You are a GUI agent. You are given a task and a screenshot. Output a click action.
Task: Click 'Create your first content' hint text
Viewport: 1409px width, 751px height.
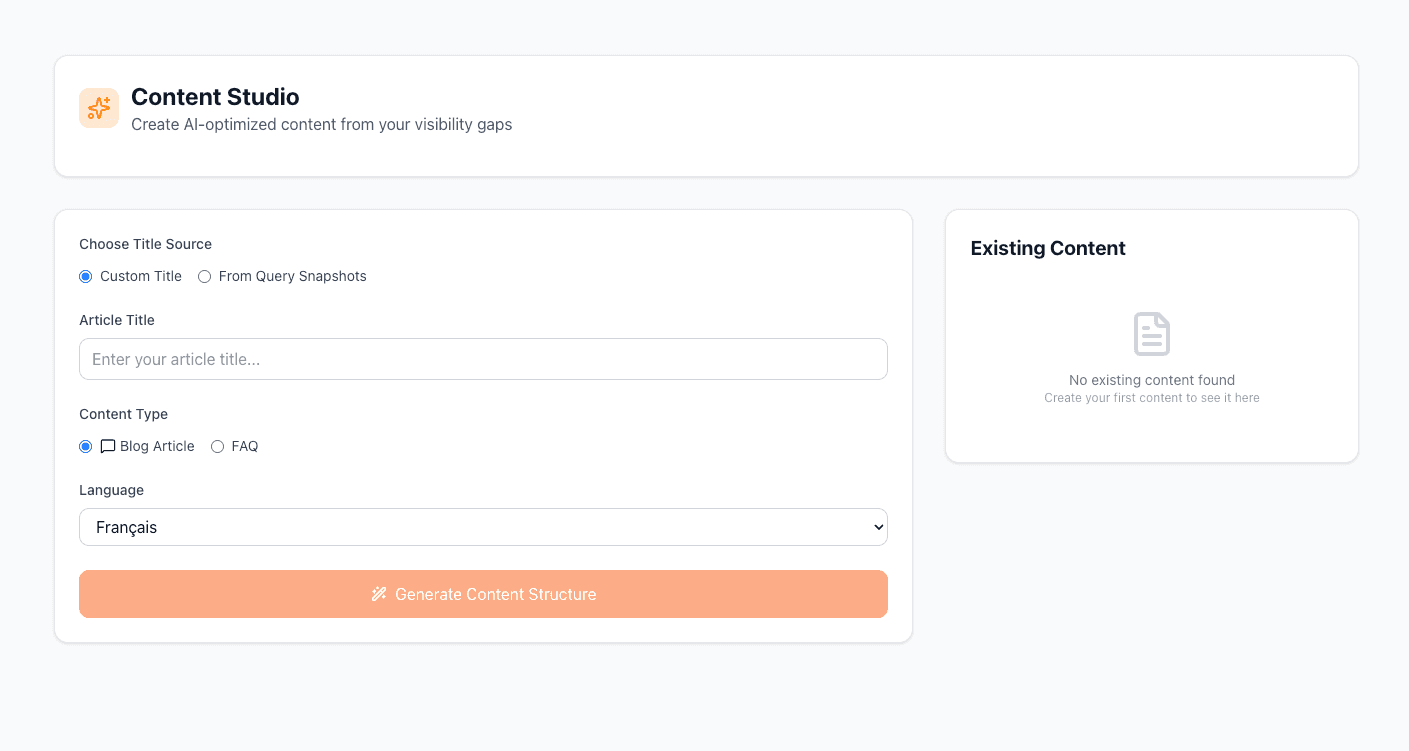(x=1151, y=398)
